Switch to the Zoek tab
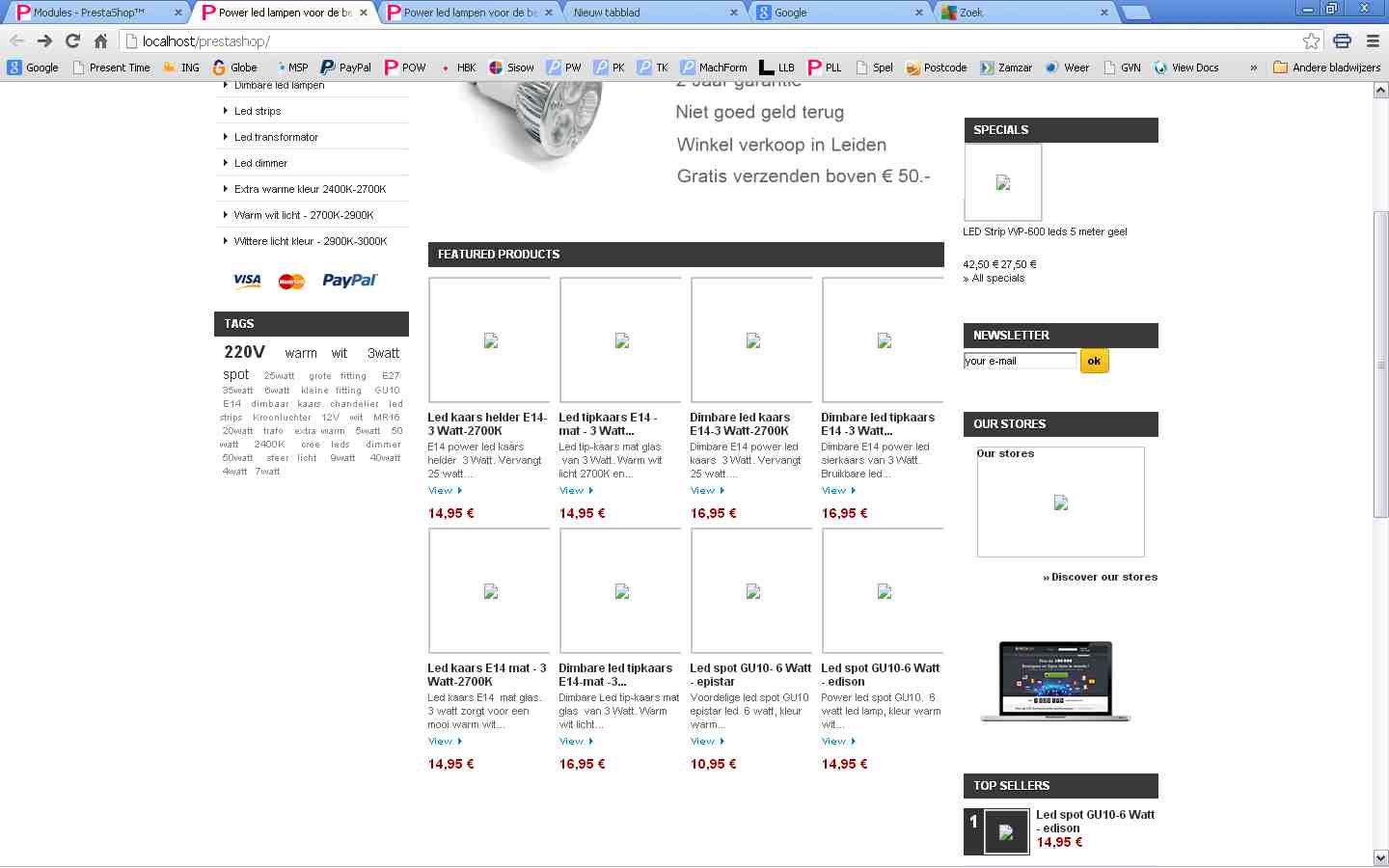The height and width of the screenshot is (868, 1389). pos(1022,13)
